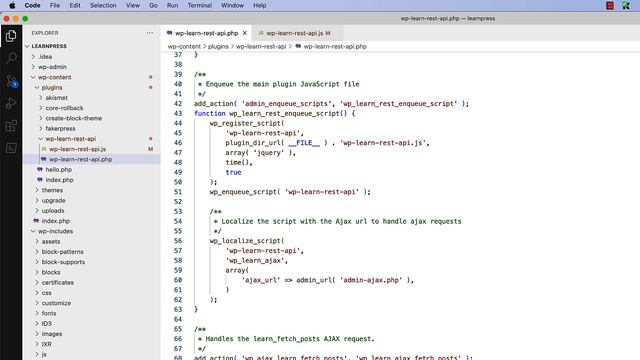The width and height of the screenshot is (640, 360).
Task: Open the Explorer more actions ellipsis
Action: (150, 33)
